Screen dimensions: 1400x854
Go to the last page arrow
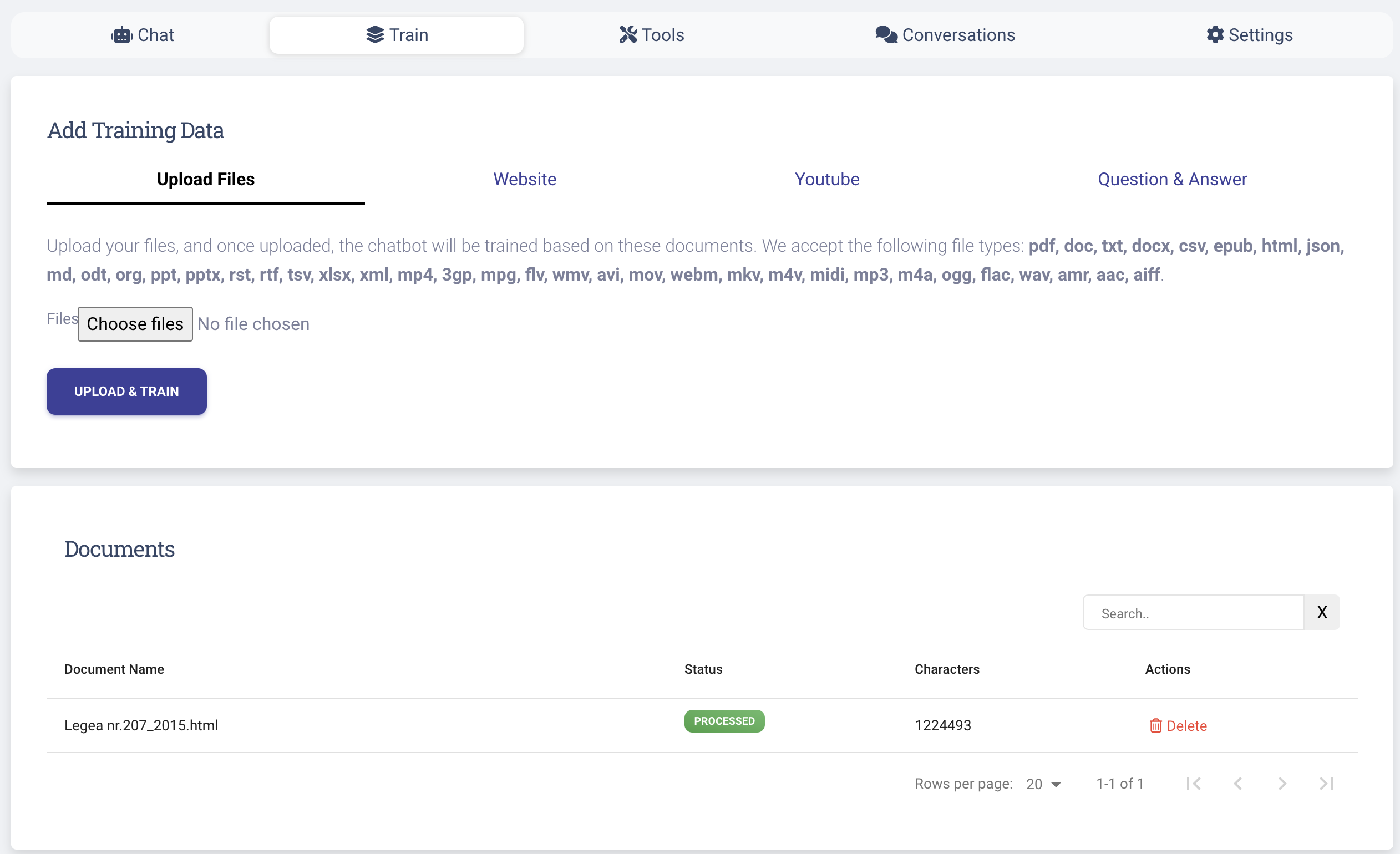tap(1326, 784)
